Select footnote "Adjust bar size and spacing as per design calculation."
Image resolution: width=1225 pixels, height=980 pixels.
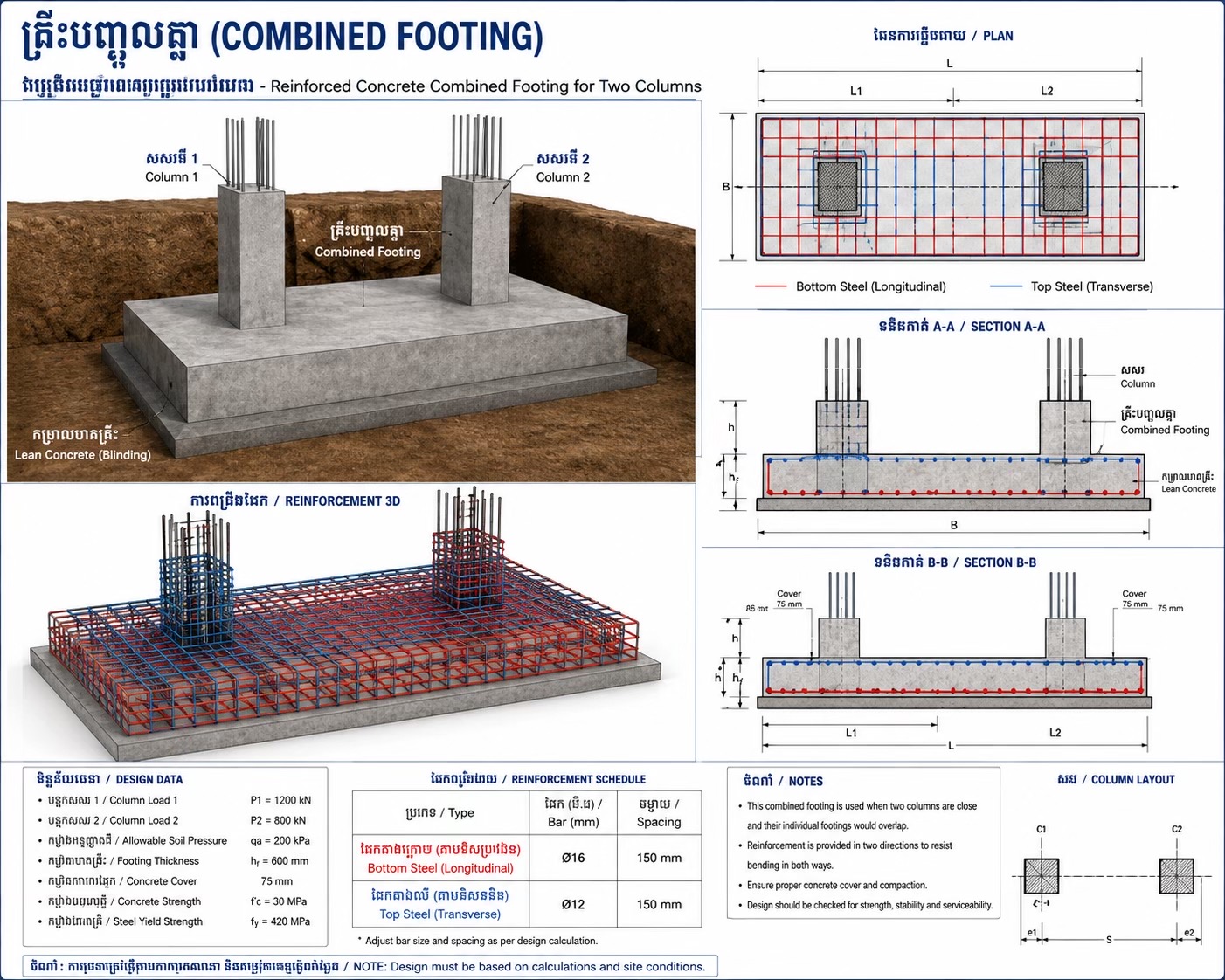481,941
